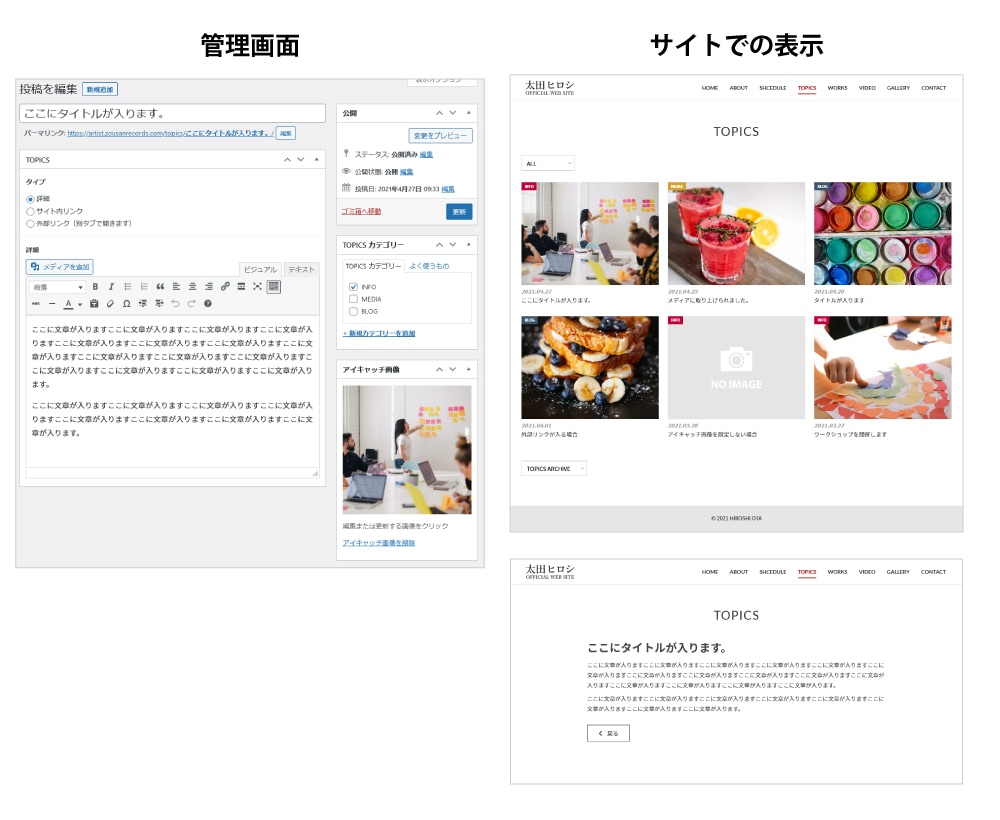Screen dimensions: 1000x820
Task: Click the post title input field
Action: click(x=172, y=113)
